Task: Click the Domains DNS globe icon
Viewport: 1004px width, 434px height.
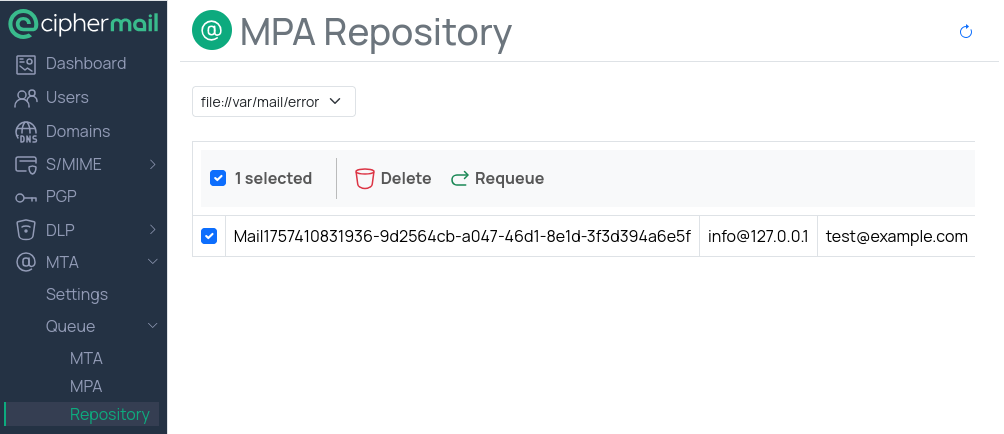Action: (x=26, y=132)
